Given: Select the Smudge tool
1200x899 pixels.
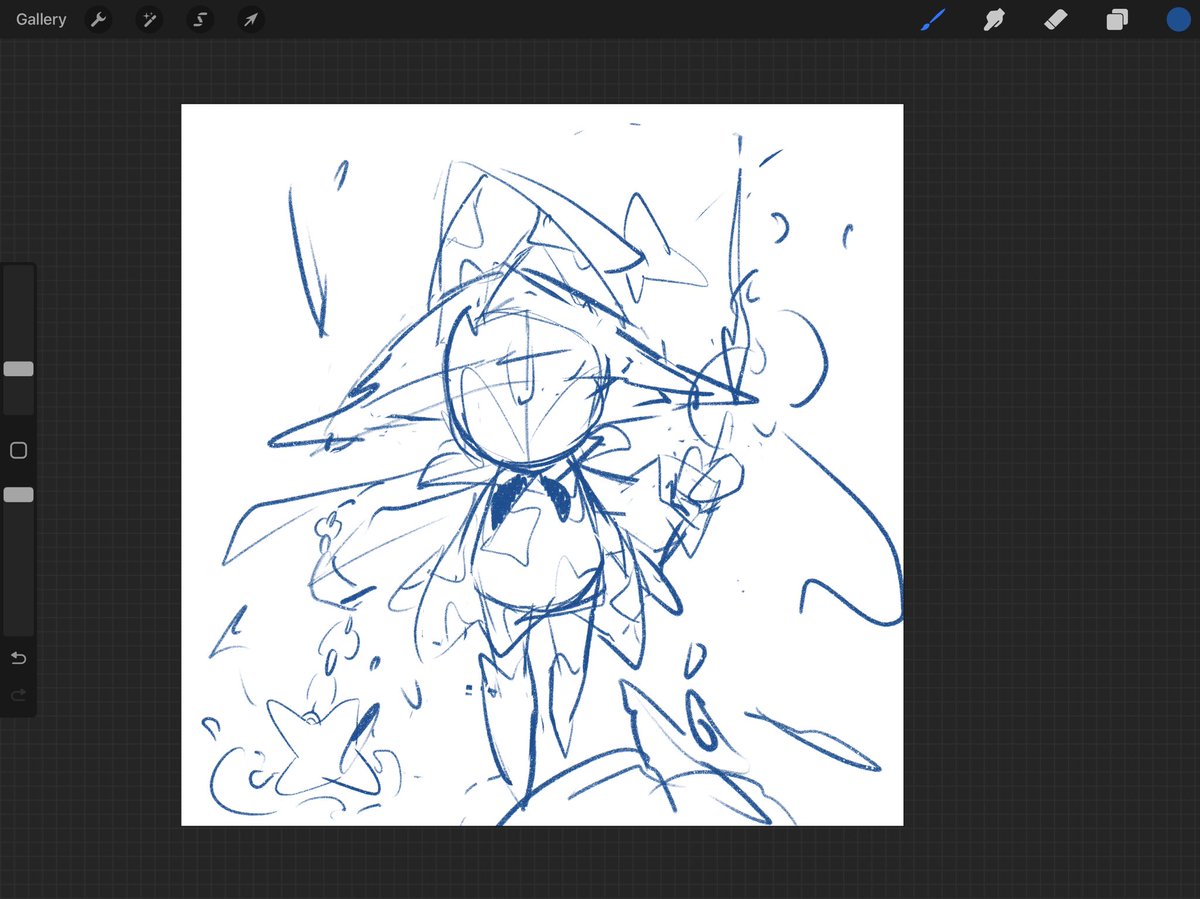Looking at the screenshot, I should pyautogui.click(x=994, y=19).
